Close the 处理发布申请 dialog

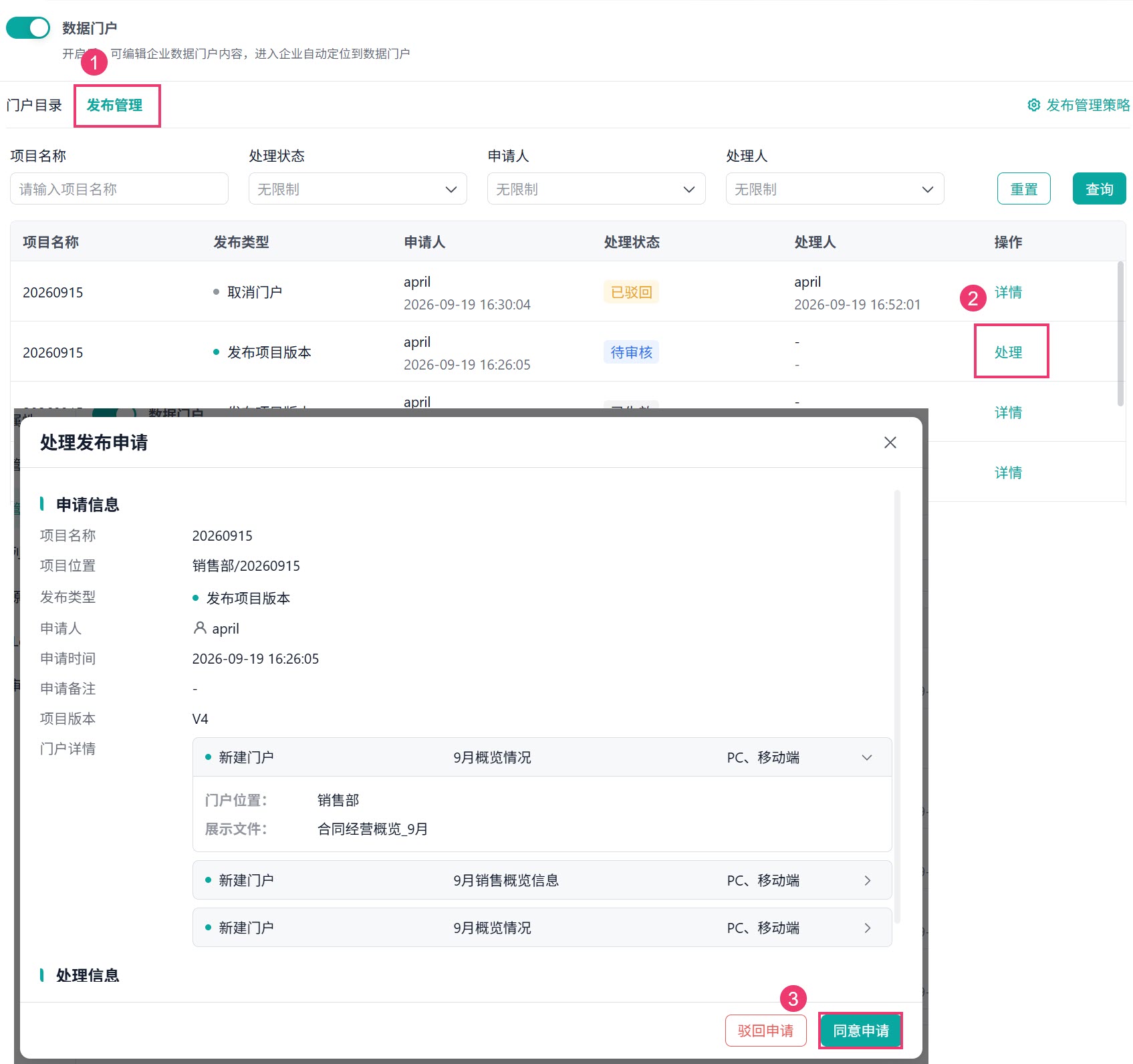coord(890,442)
